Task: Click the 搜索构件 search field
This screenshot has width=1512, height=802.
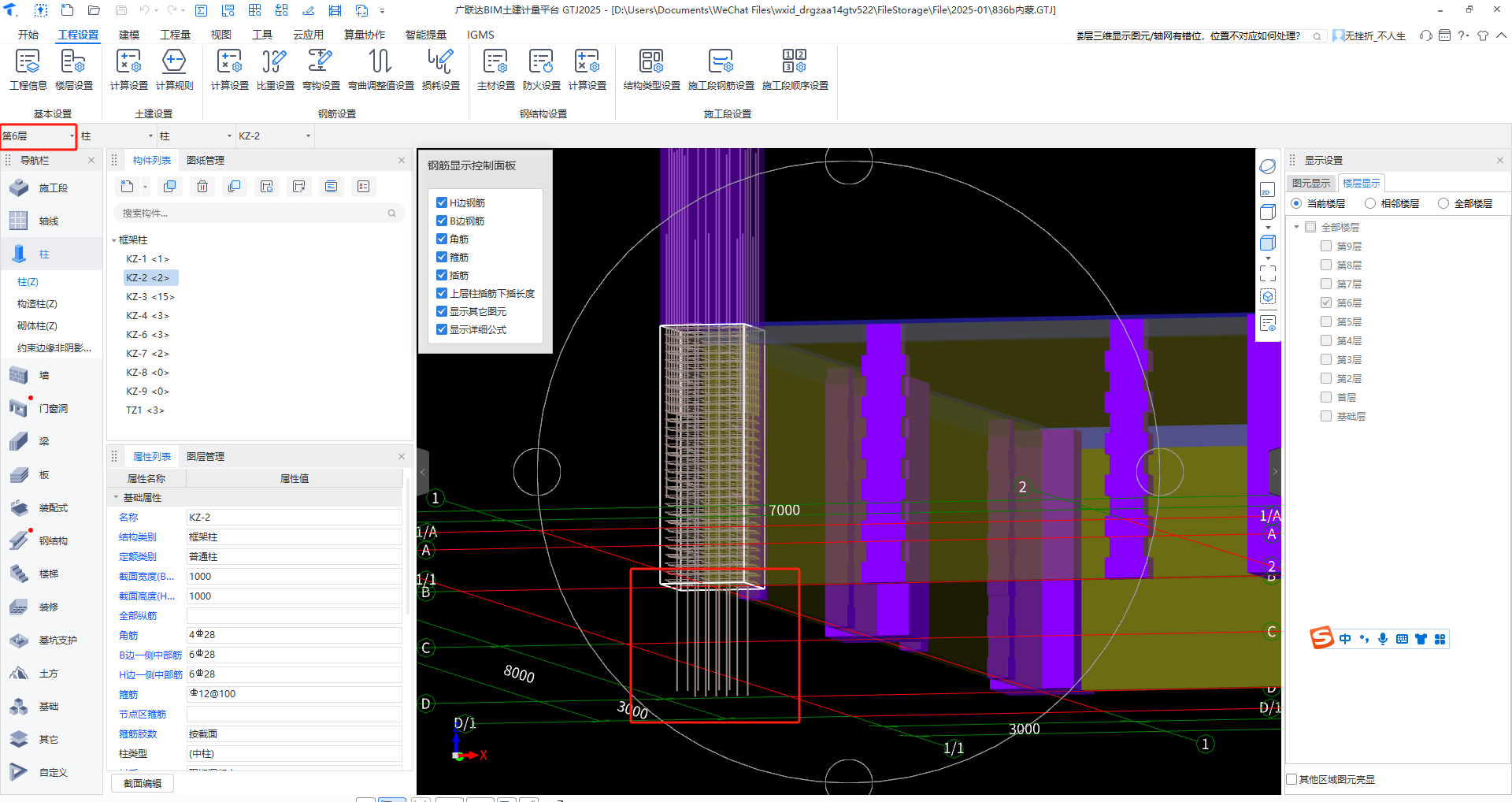Action: click(259, 213)
